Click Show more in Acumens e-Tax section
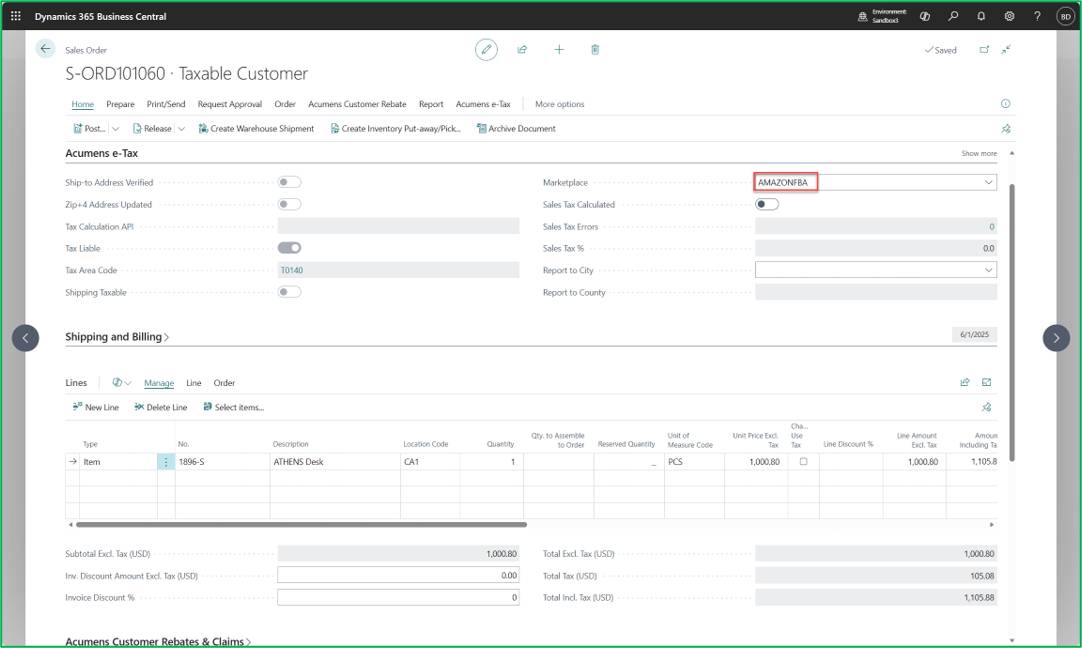The width and height of the screenshot is (1082, 648). pos(978,153)
